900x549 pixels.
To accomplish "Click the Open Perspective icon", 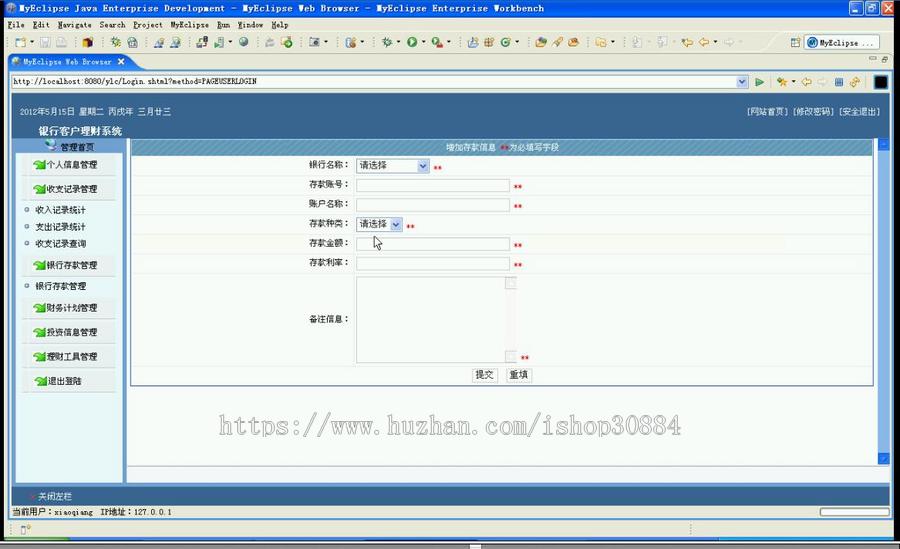I will (x=795, y=42).
